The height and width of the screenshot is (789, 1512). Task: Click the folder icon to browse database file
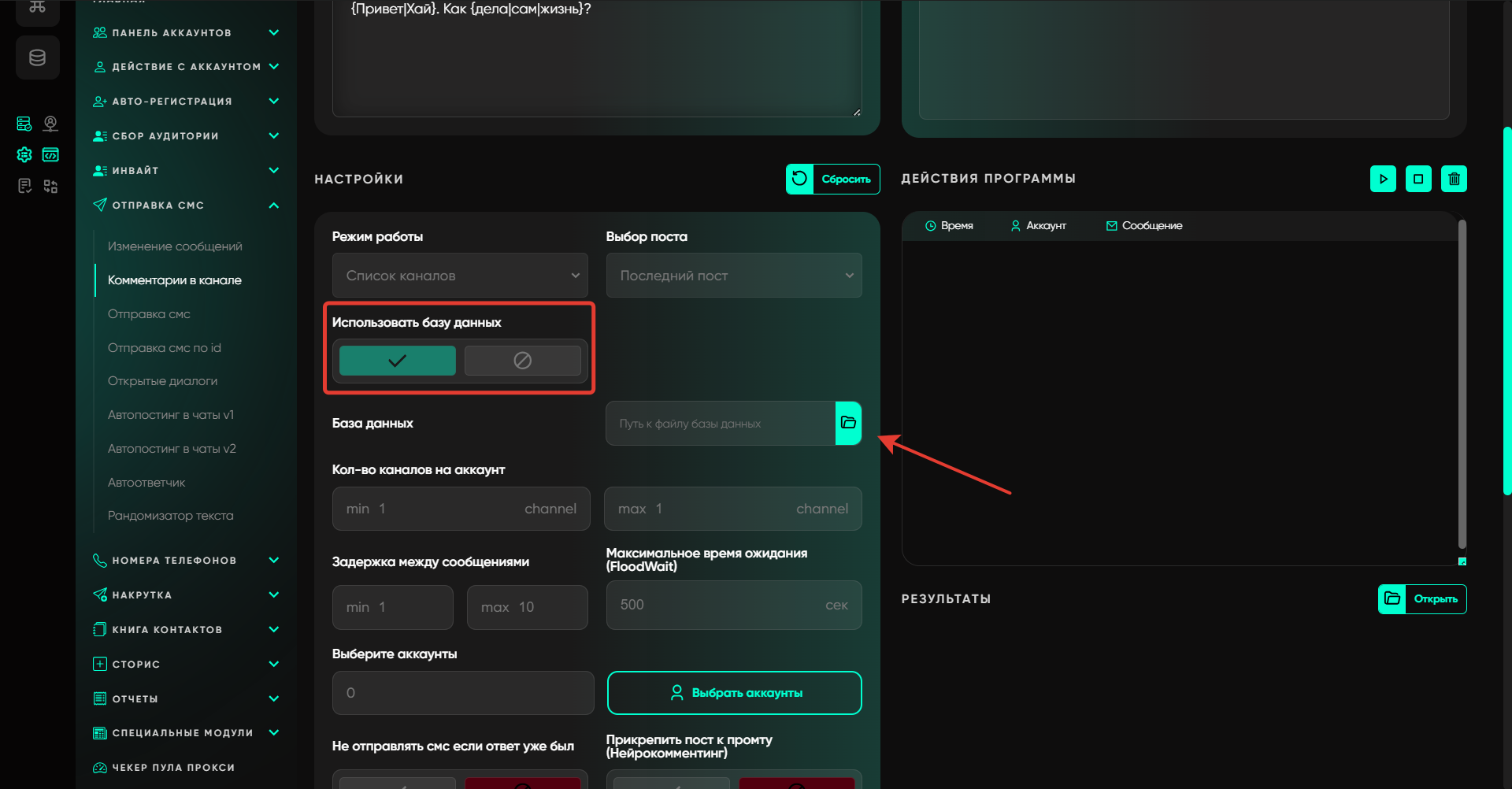point(848,423)
